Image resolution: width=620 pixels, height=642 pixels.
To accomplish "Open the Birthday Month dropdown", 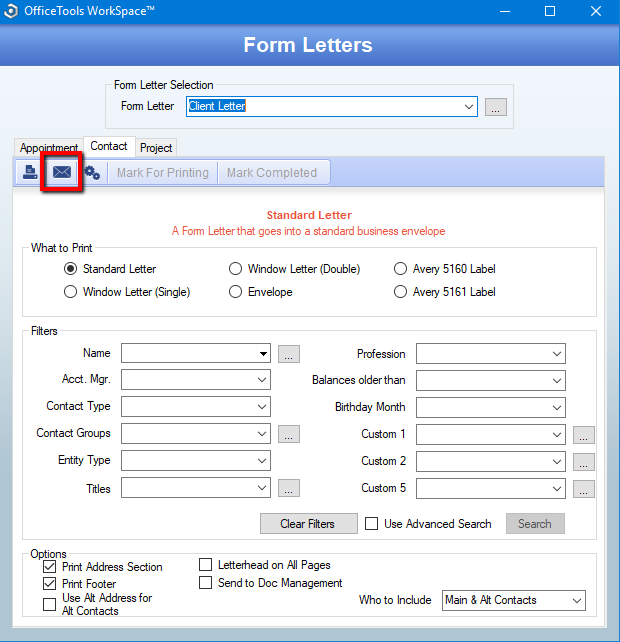I will [491, 407].
